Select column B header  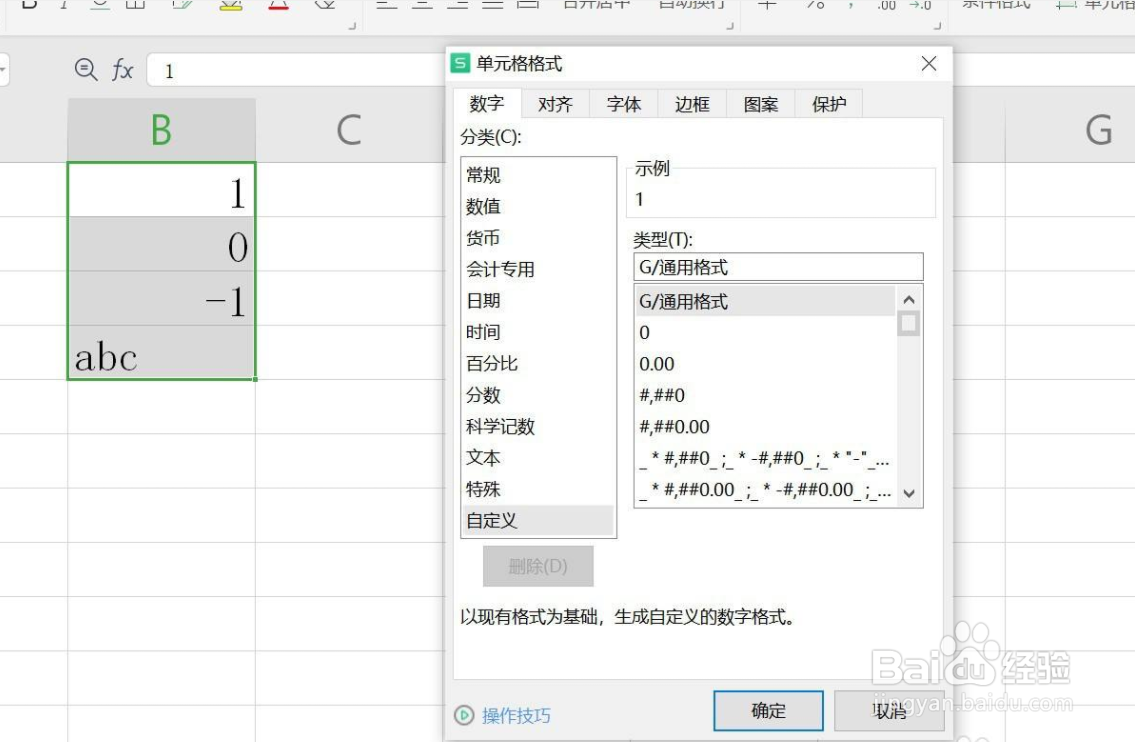pyautogui.click(x=161, y=130)
